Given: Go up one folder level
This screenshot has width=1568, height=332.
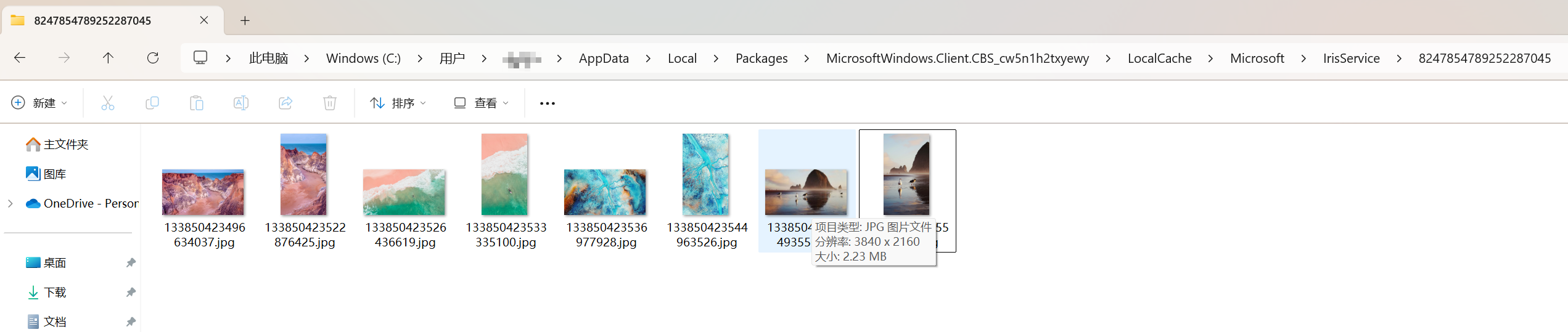Looking at the screenshot, I should [108, 58].
